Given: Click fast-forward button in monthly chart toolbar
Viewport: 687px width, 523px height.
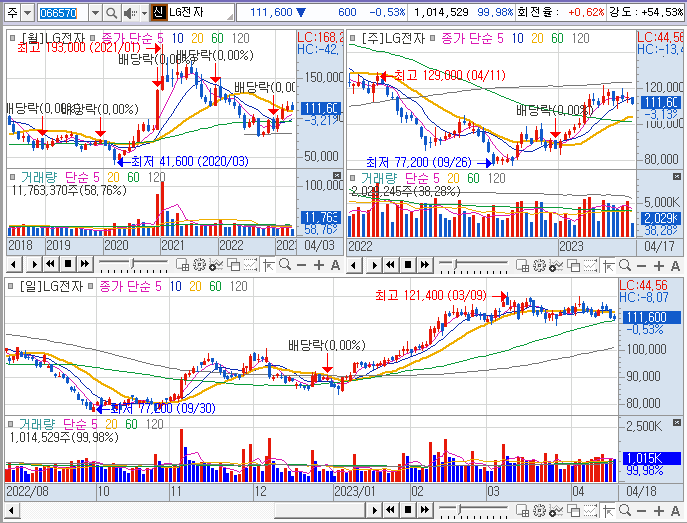Looking at the screenshot, I should pos(85,264).
